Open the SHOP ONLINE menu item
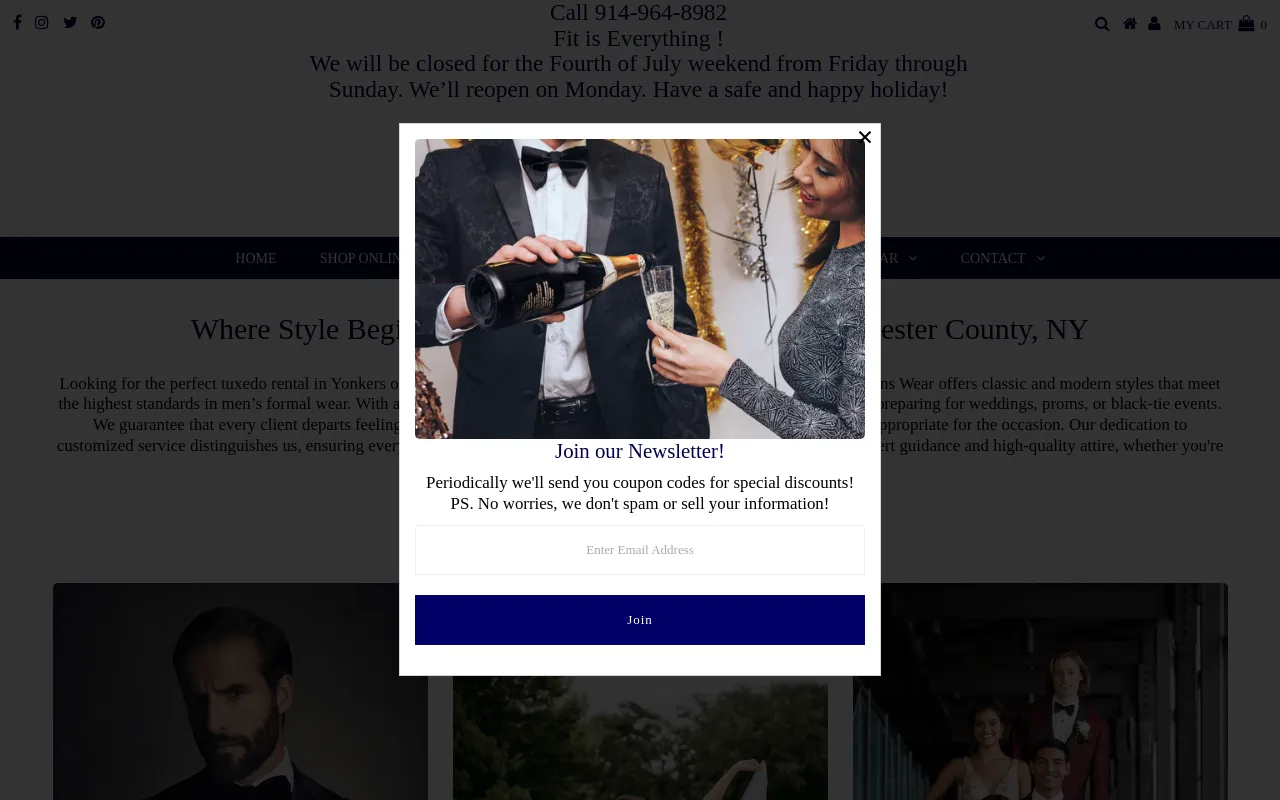Viewport: 1280px width, 800px height. [x=362, y=258]
